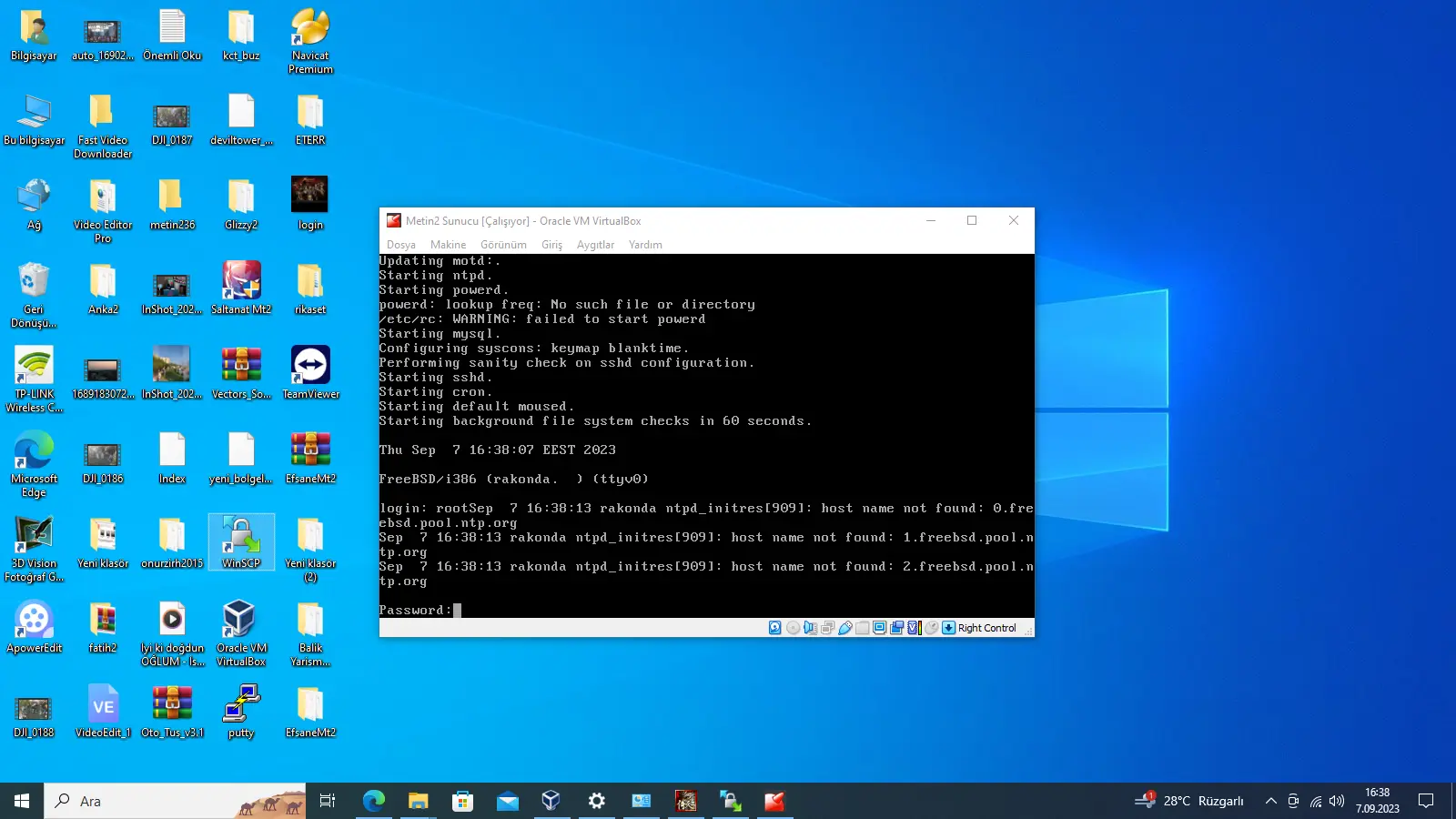
Task: Click the optical drive icon in VirtualBox status bar
Action: (x=793, y=628)
